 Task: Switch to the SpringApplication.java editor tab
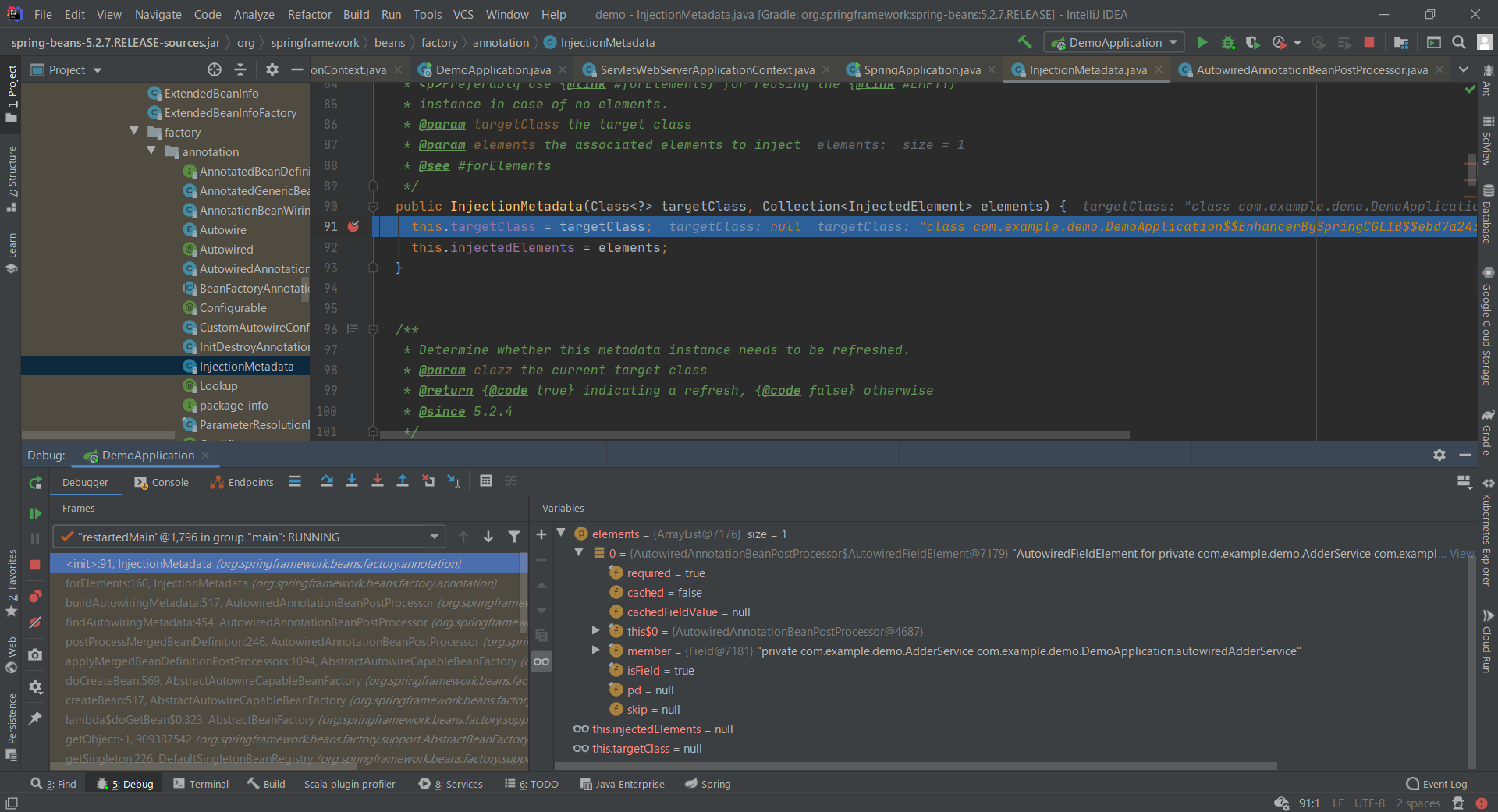click(921, 70)
